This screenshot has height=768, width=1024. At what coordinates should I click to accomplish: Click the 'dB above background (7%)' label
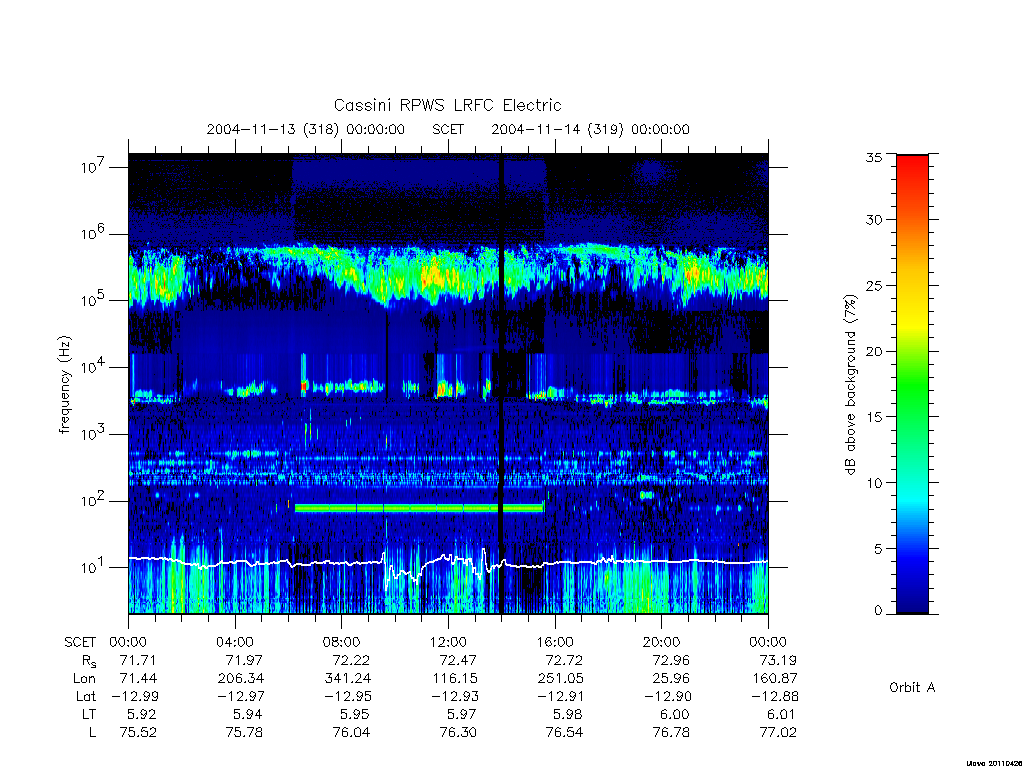tap(850, 384)
